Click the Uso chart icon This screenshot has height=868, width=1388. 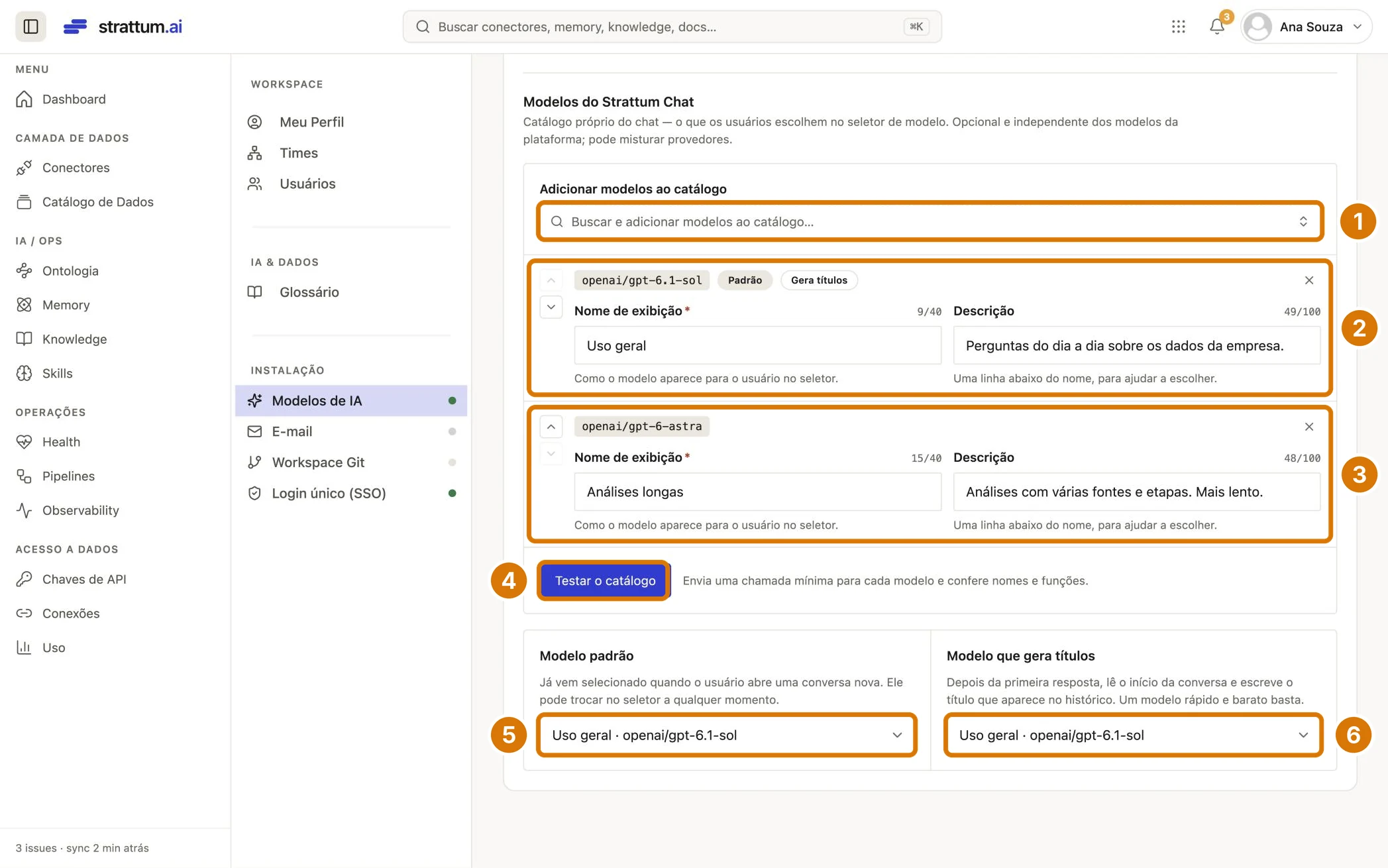tap(24, 647)
